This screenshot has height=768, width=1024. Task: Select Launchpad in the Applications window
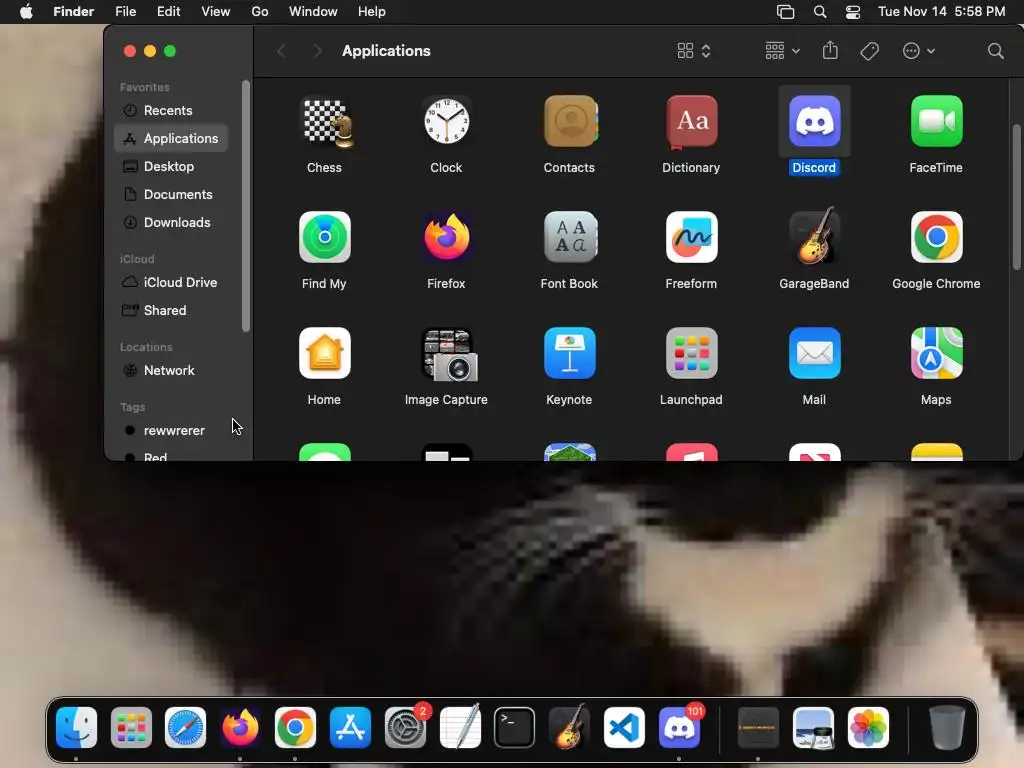pyautogui.click(x=692, y=353)
